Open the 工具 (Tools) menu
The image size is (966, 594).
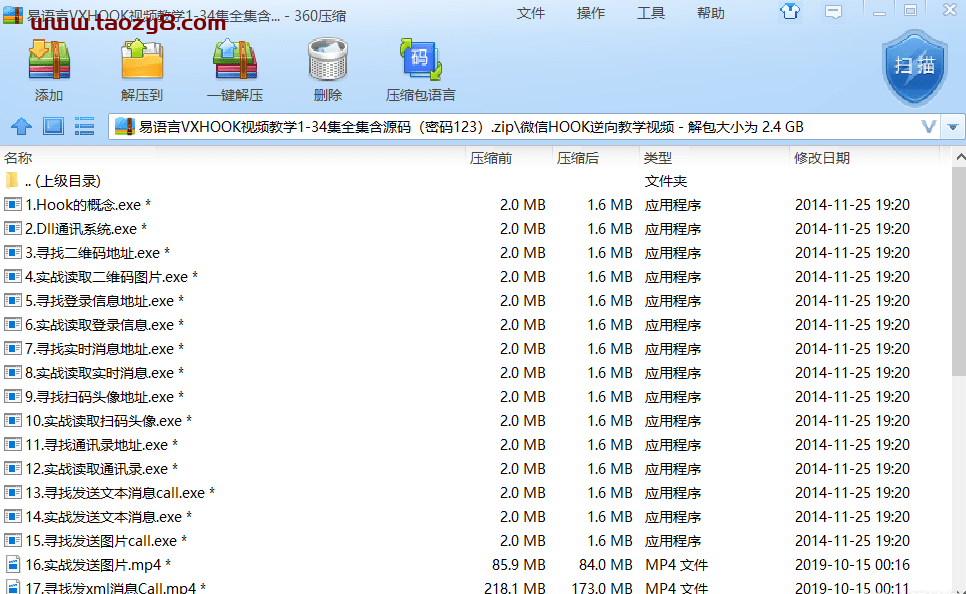point(650,13)
